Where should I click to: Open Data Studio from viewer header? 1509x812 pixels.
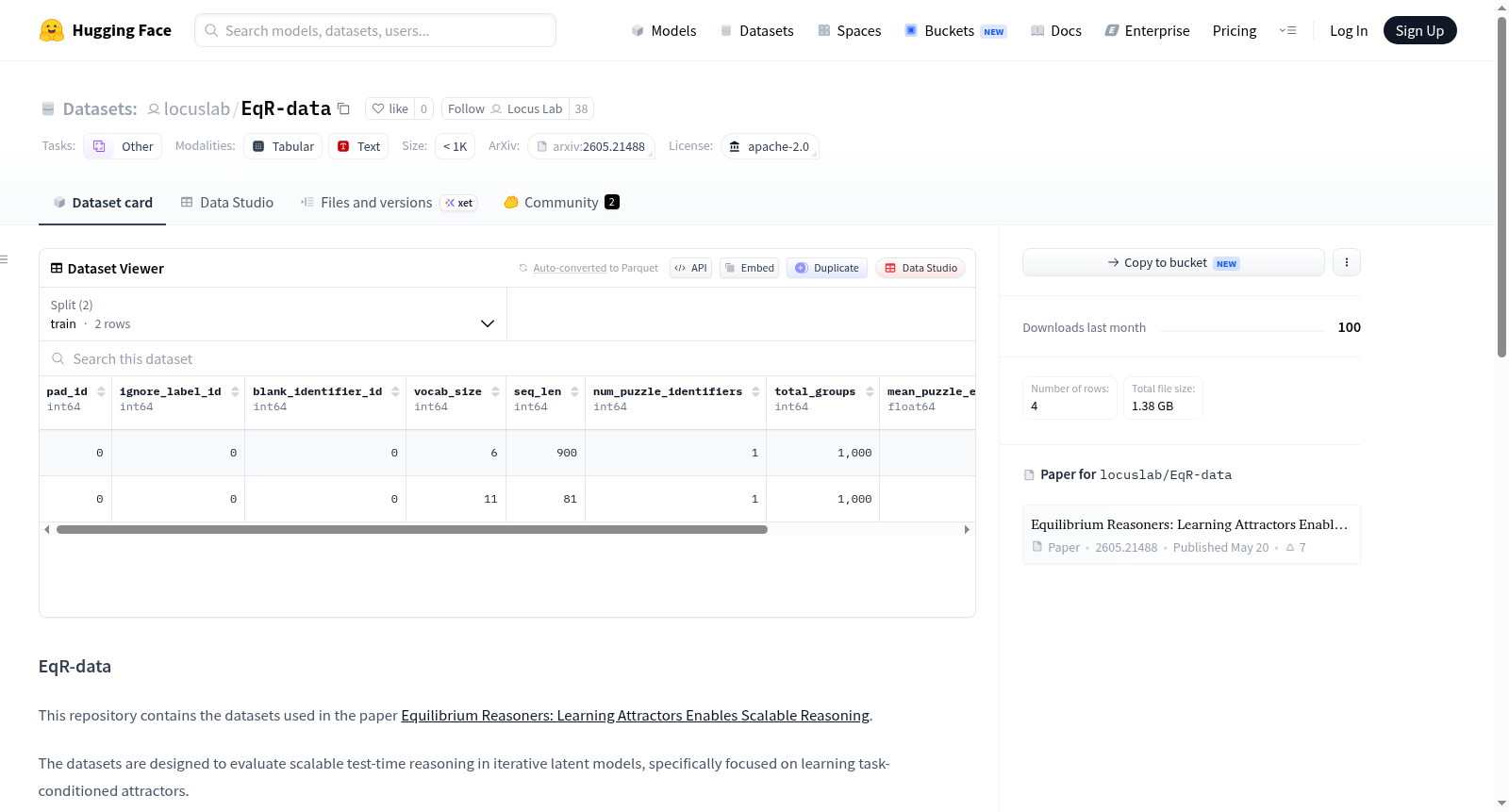click(920, 268)
